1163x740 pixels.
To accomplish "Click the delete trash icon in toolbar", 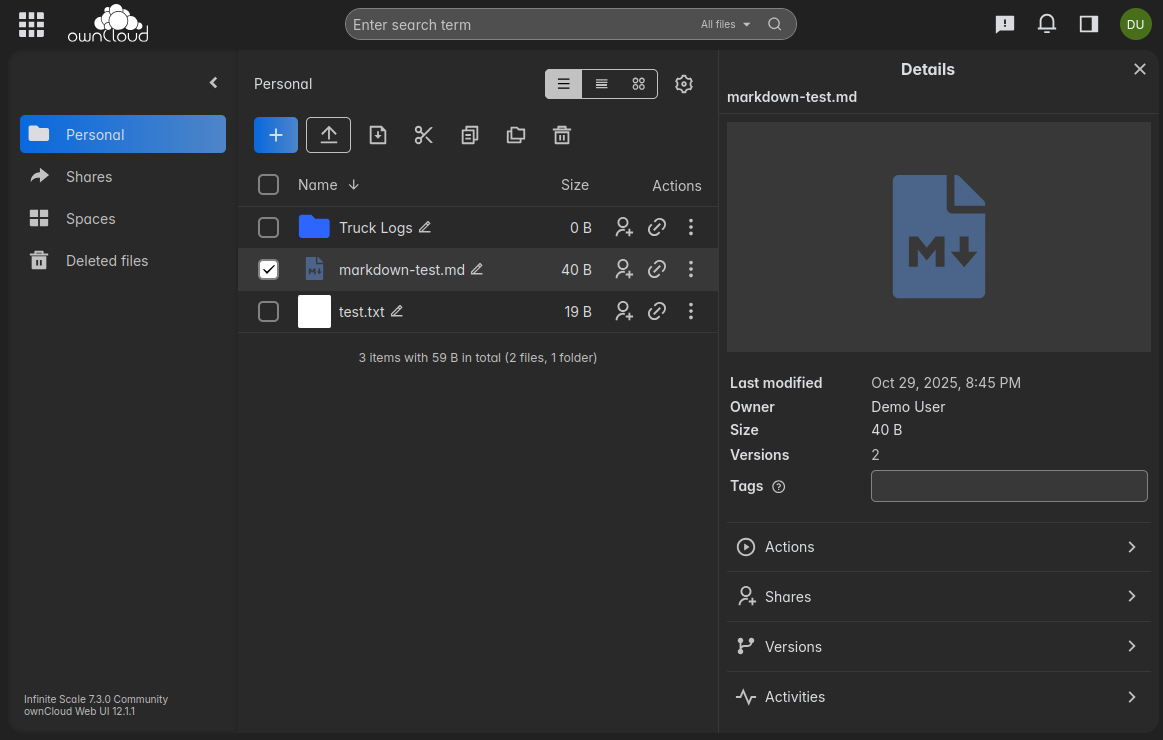I will [x=562, y=135].
